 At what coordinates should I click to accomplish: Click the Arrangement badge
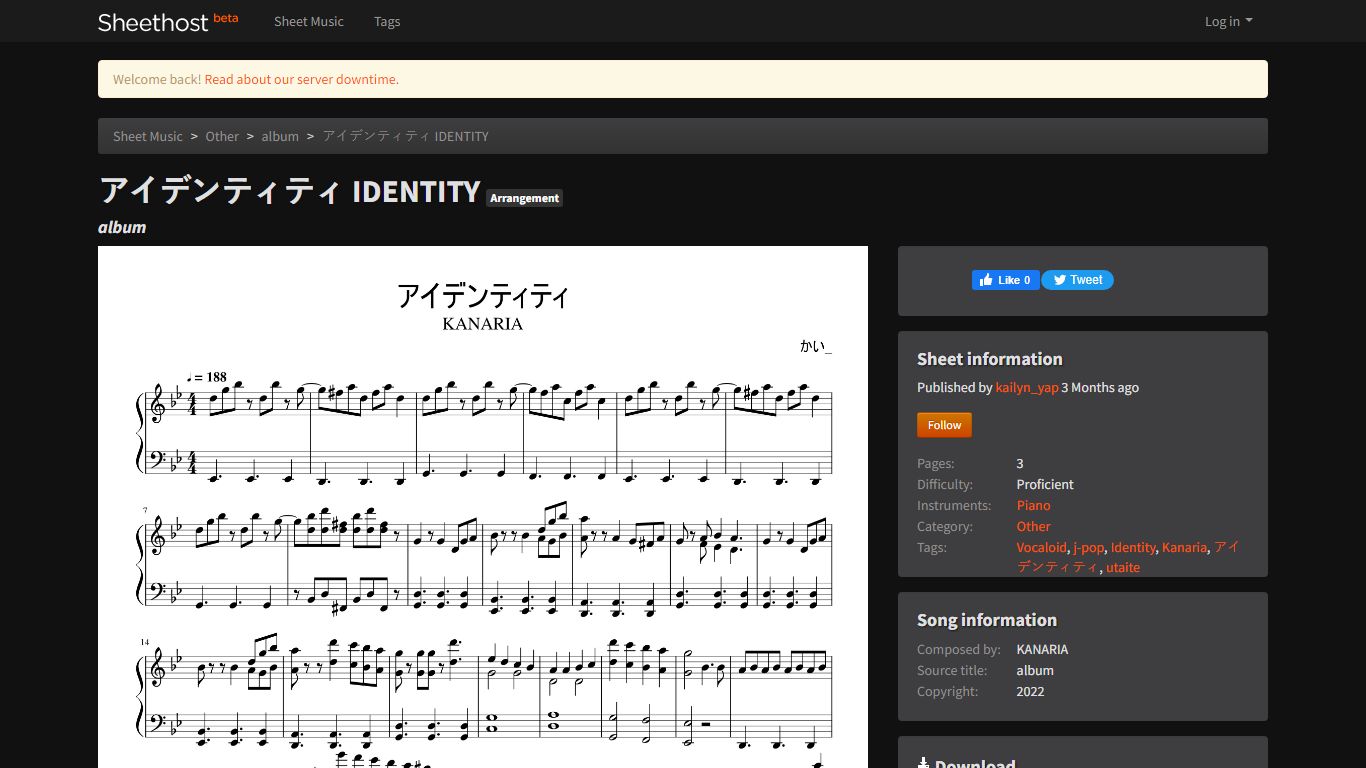pos(525,198)
